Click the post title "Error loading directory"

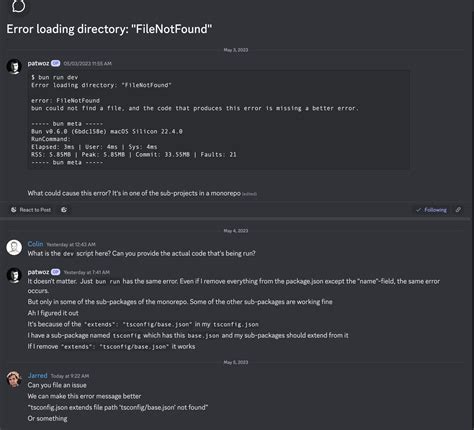point(109,29)
